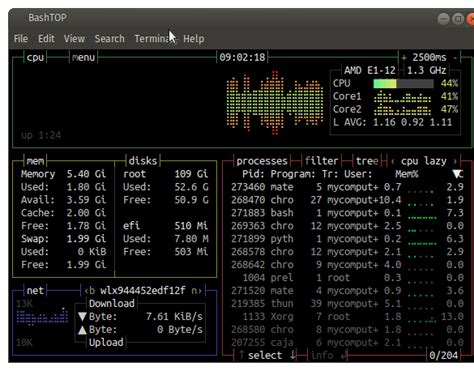The image size is (474, 371).
Task: Minimize the BashTOP window
Action: click(x=443, y=19)
